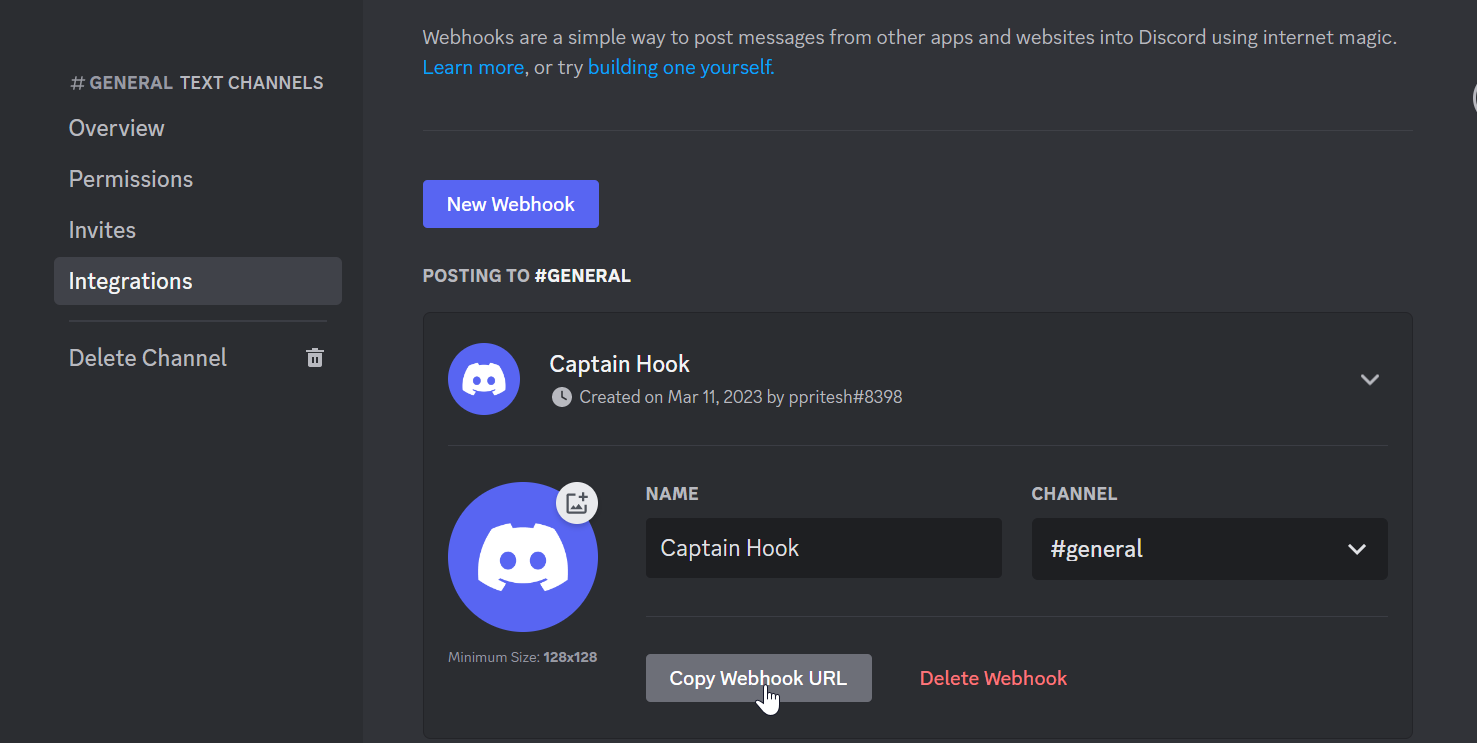Screen dimensions: 1477x743
Task: Switch to the Invites section
Action: tap(102, 230)
